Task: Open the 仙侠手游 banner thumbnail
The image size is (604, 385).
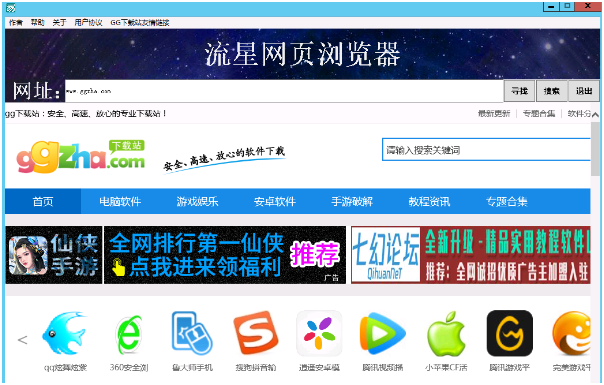Action: (54, 255)
